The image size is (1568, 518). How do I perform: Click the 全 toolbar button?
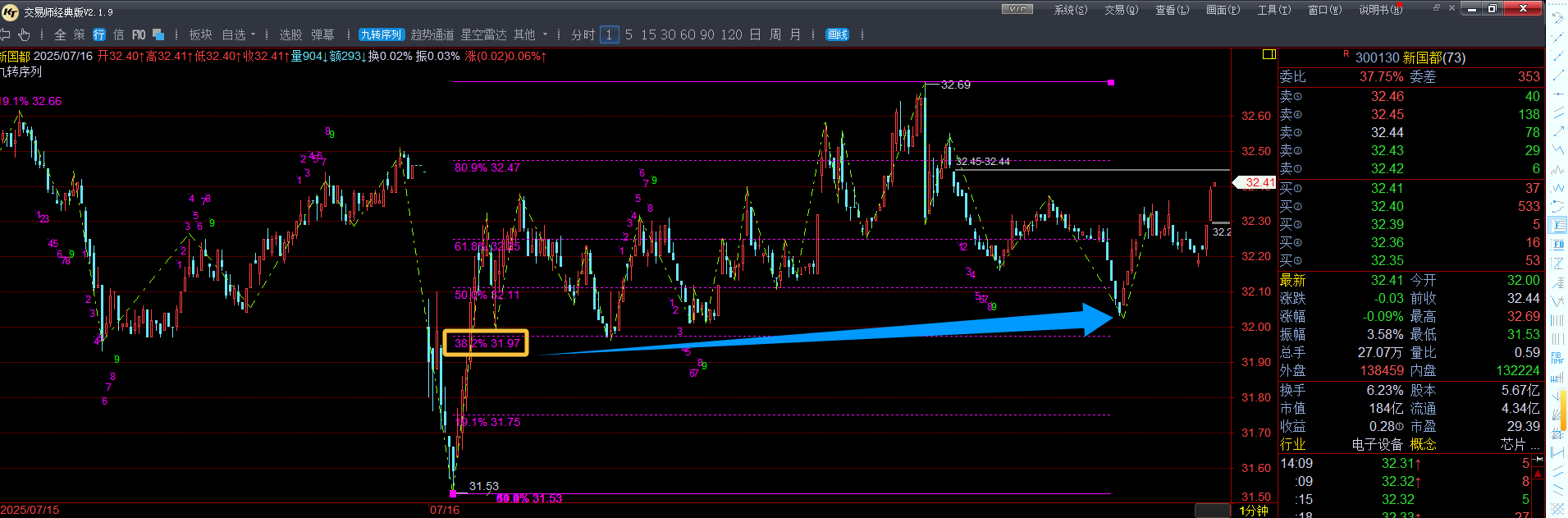coord(60,34)
